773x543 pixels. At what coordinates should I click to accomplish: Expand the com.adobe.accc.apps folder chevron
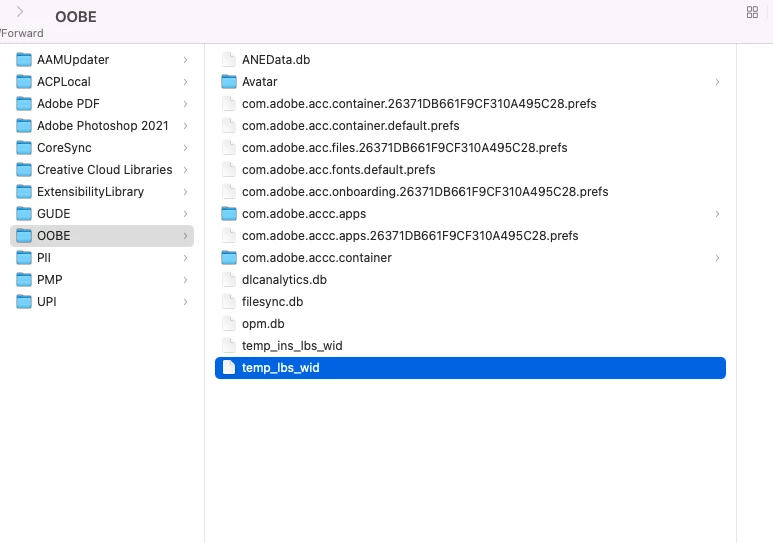pos(717,214)
